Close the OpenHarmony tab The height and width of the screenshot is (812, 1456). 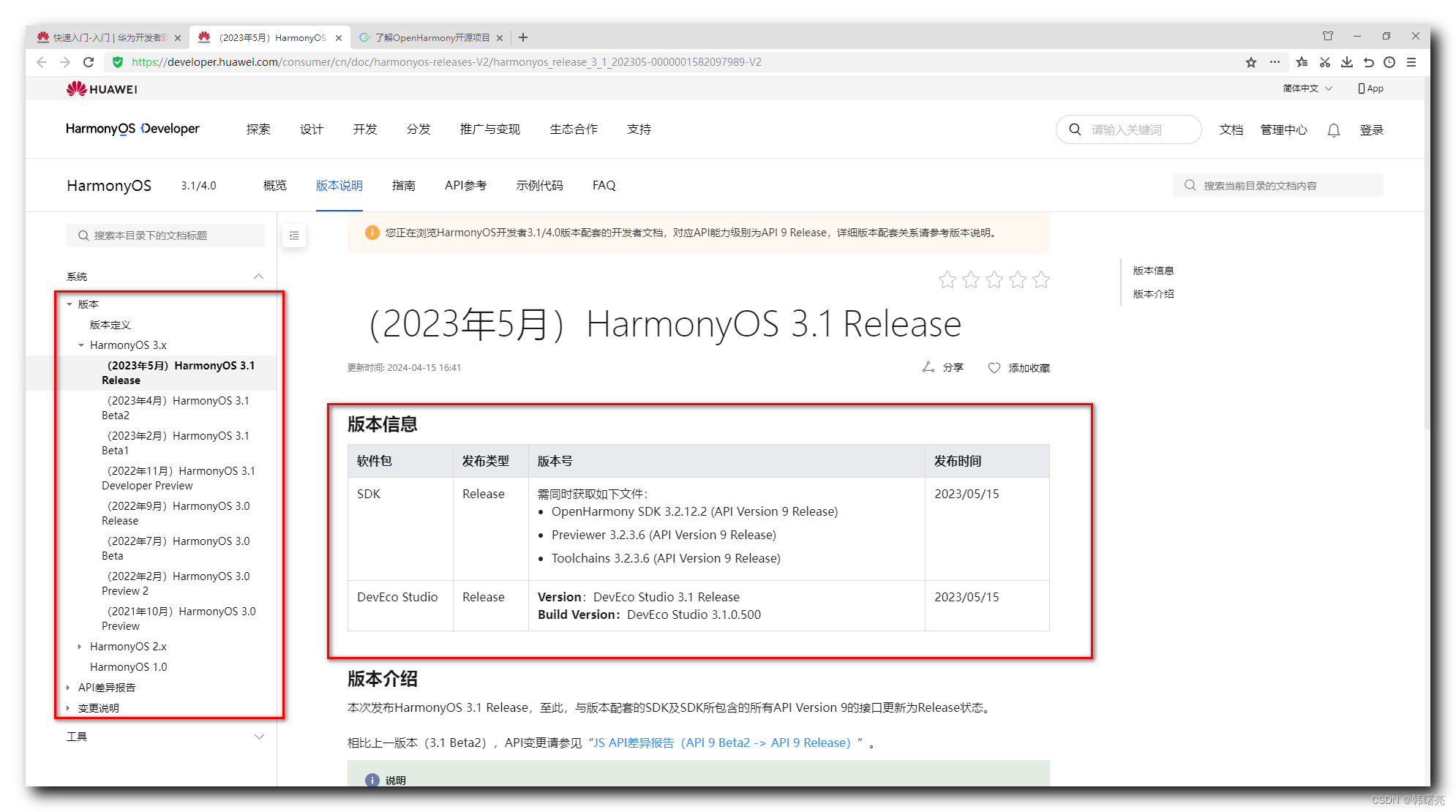500,38
